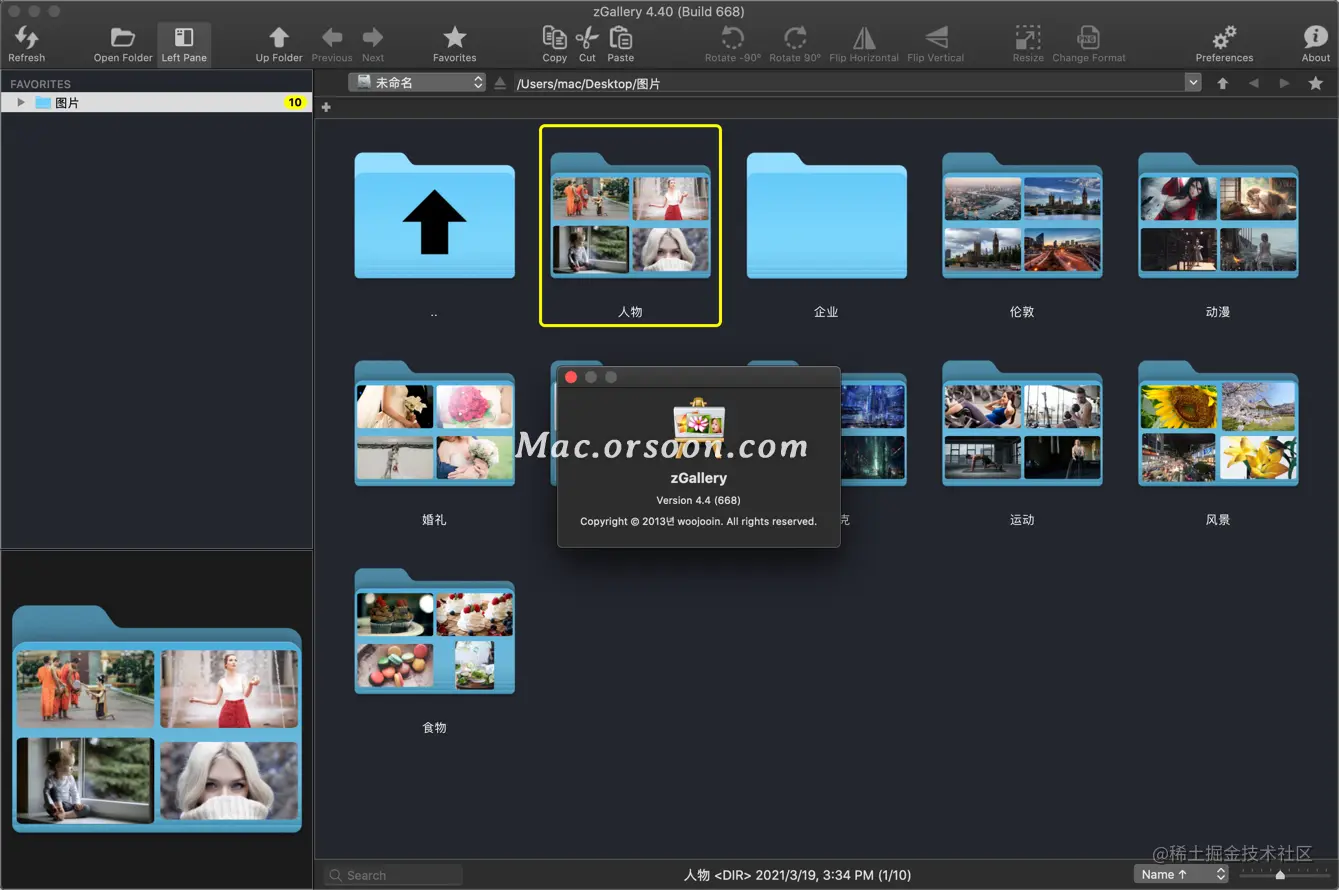1339x890 pixels.
Task: Click the /Users/mac/Desktop/图片 path field
Action: pyautogui.click(x=849, y=83)
